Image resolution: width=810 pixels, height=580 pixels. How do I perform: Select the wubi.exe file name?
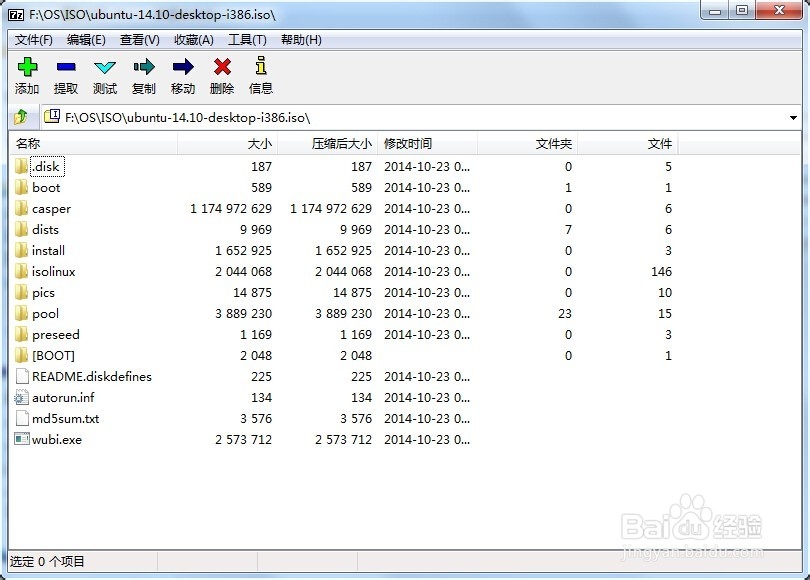click(57, 440)
